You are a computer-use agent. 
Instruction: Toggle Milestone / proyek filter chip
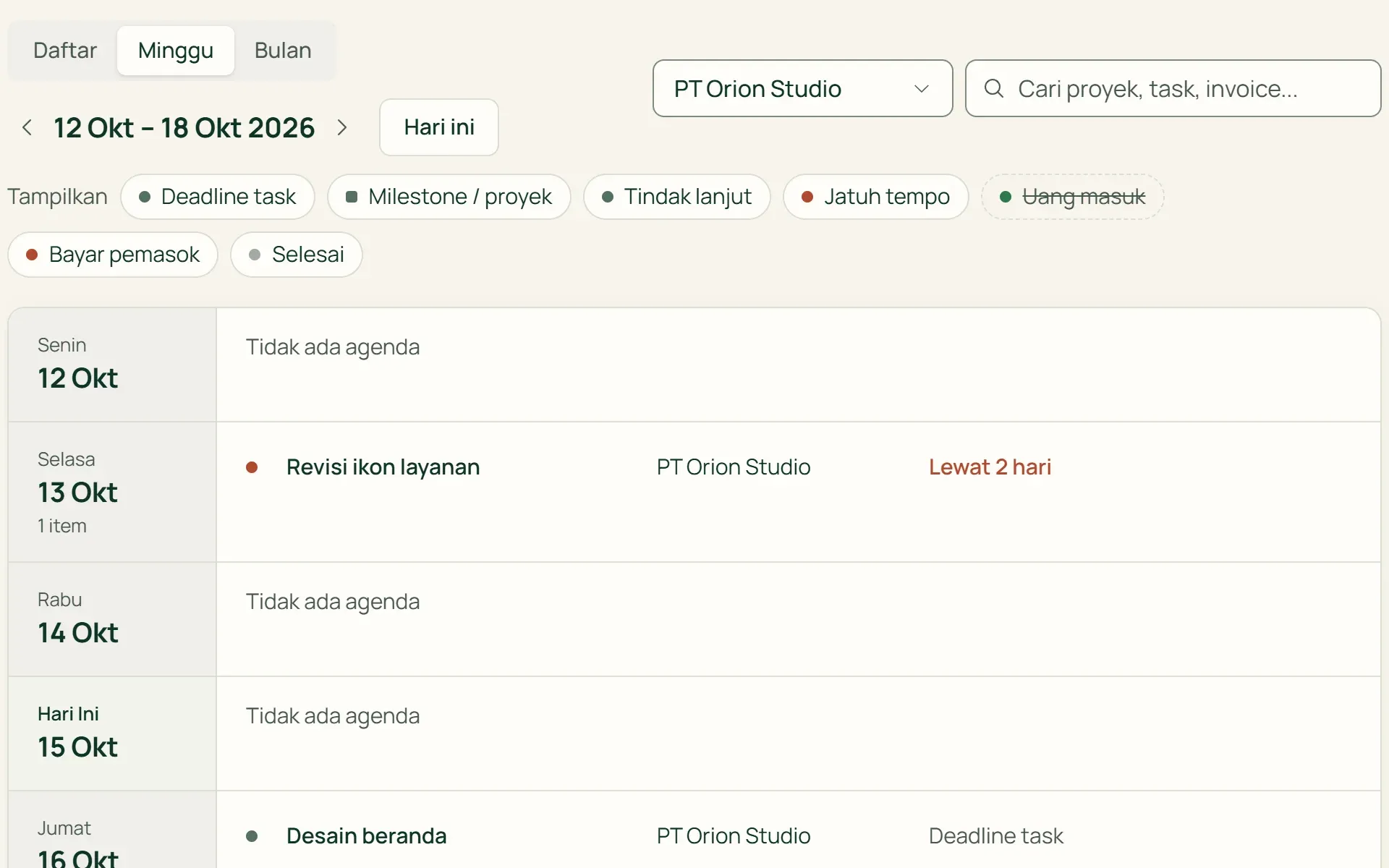(449, 197)
